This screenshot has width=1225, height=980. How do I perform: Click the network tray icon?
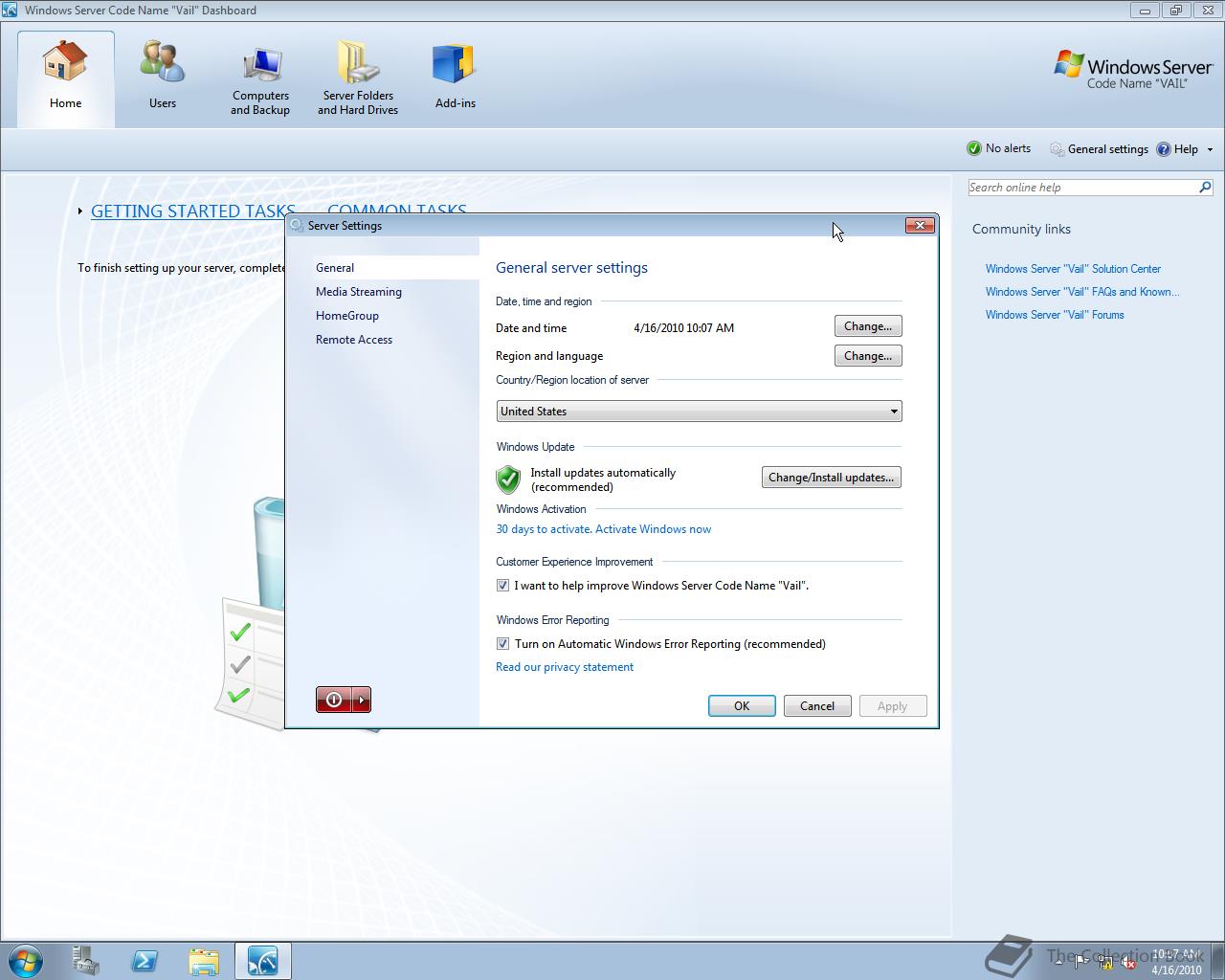[x=1105, y=963]
